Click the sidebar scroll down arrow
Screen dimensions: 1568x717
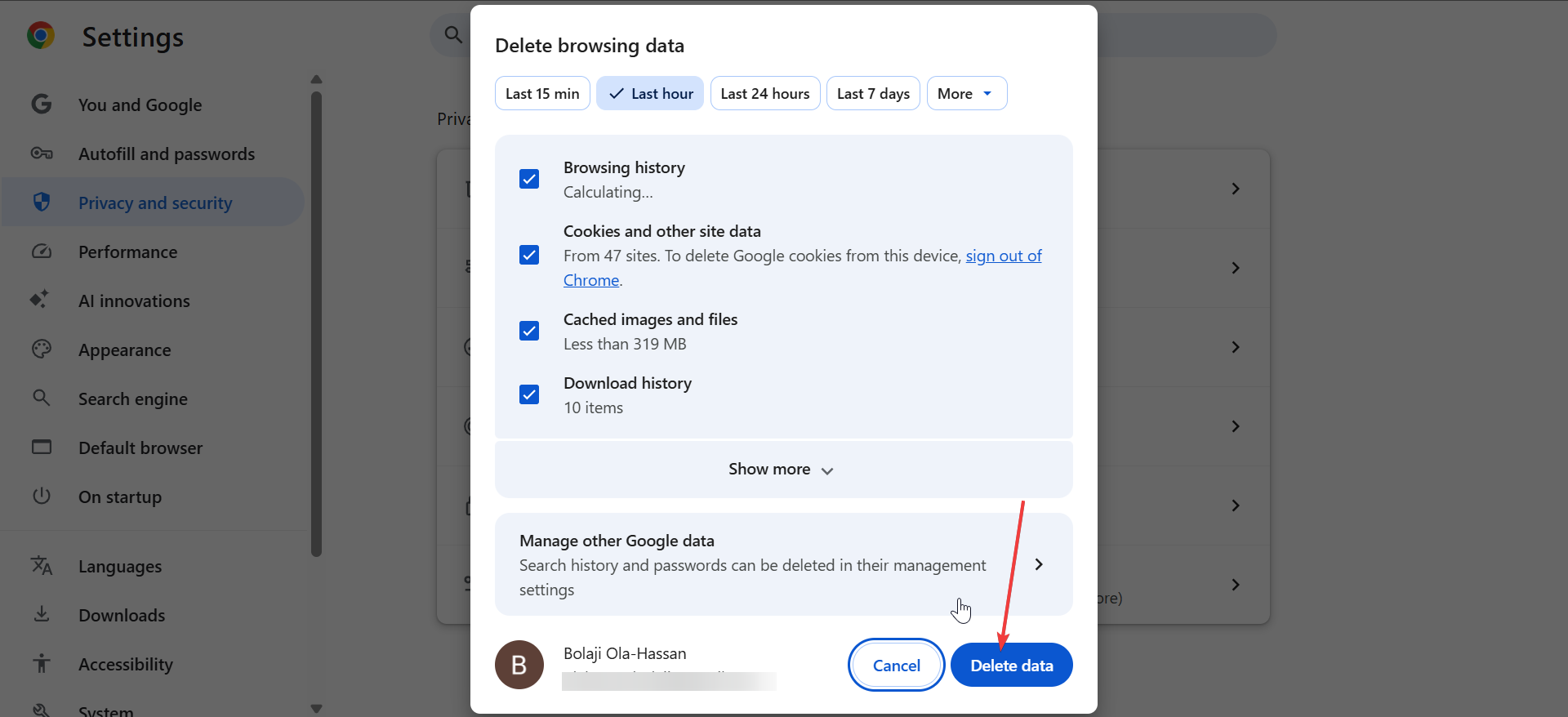coord(316,709)
